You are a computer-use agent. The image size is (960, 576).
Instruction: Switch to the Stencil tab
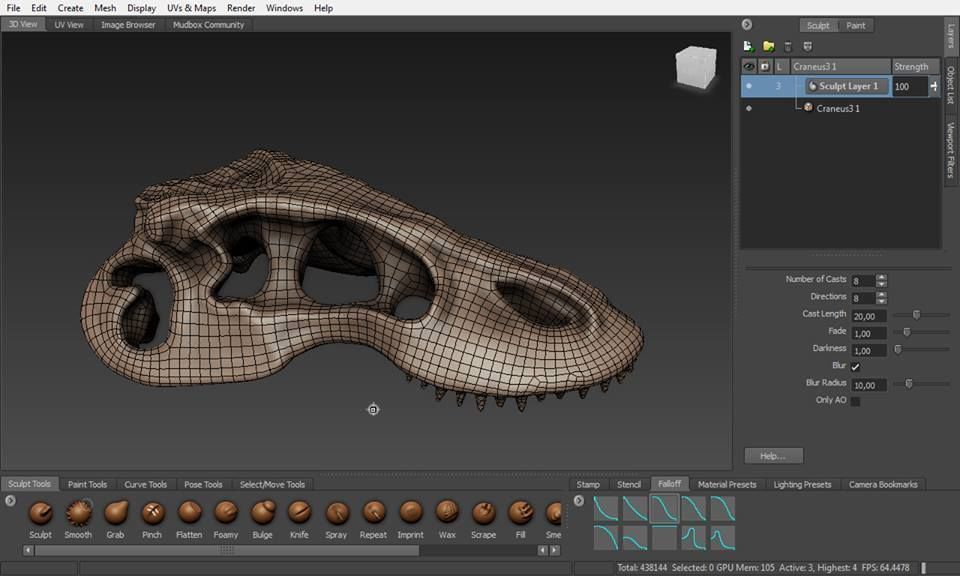pos(629,484)
